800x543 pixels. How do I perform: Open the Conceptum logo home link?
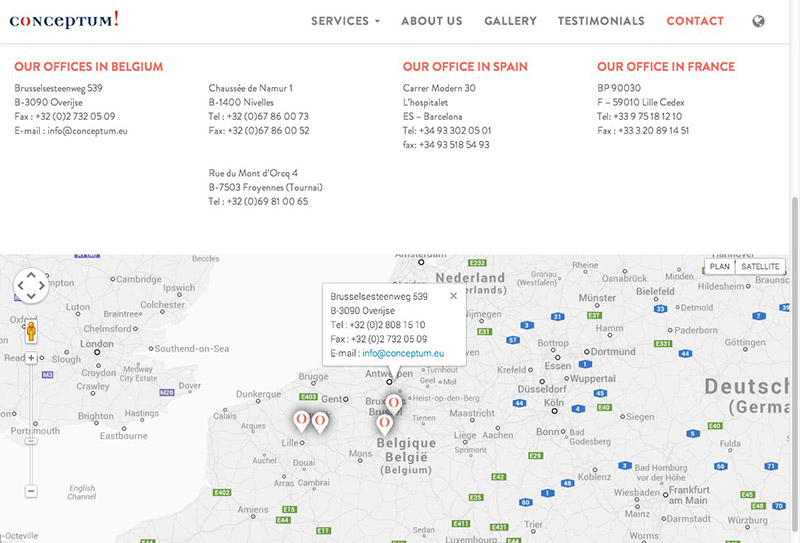pos(64,20)
